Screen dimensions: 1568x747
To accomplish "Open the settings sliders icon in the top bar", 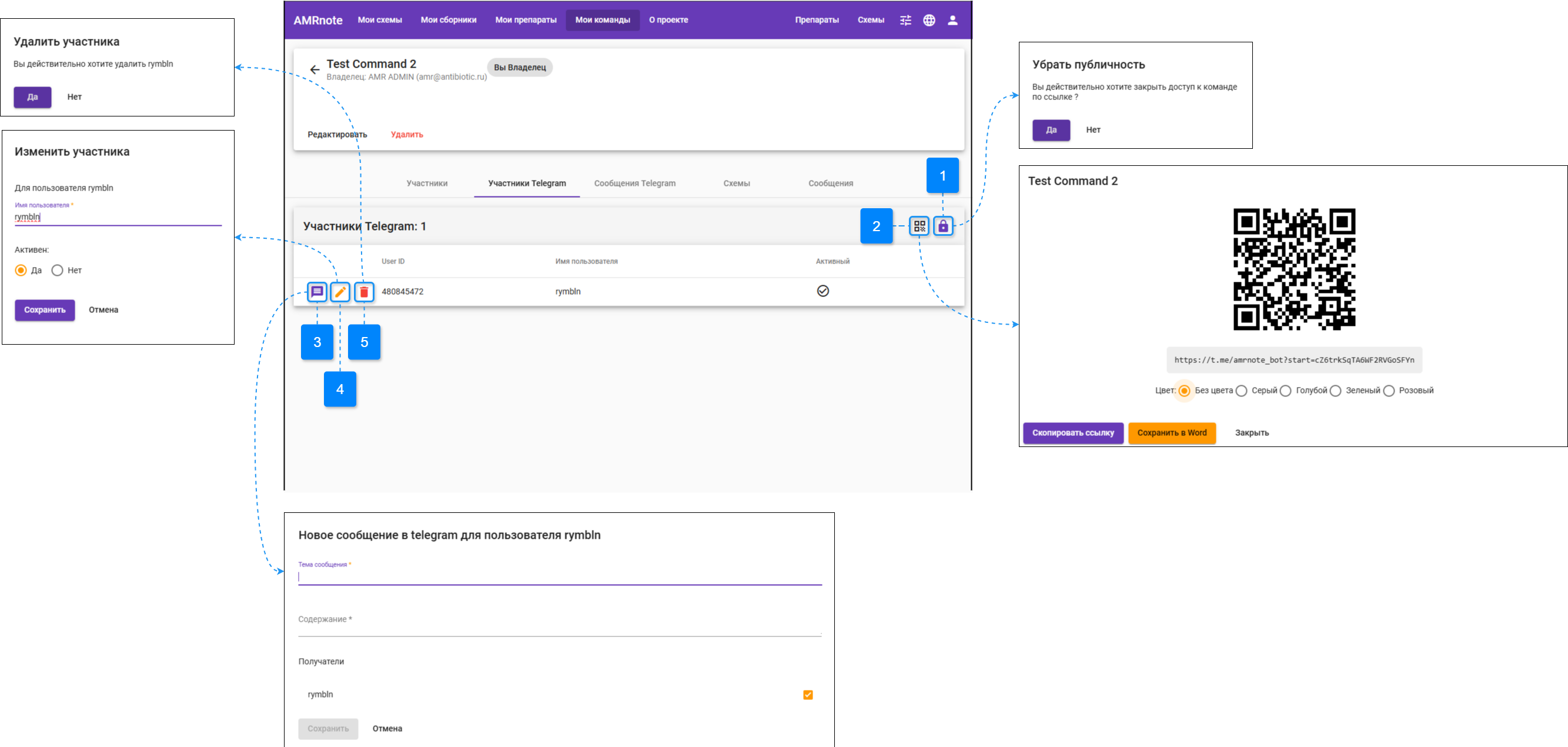I will 905,20.
